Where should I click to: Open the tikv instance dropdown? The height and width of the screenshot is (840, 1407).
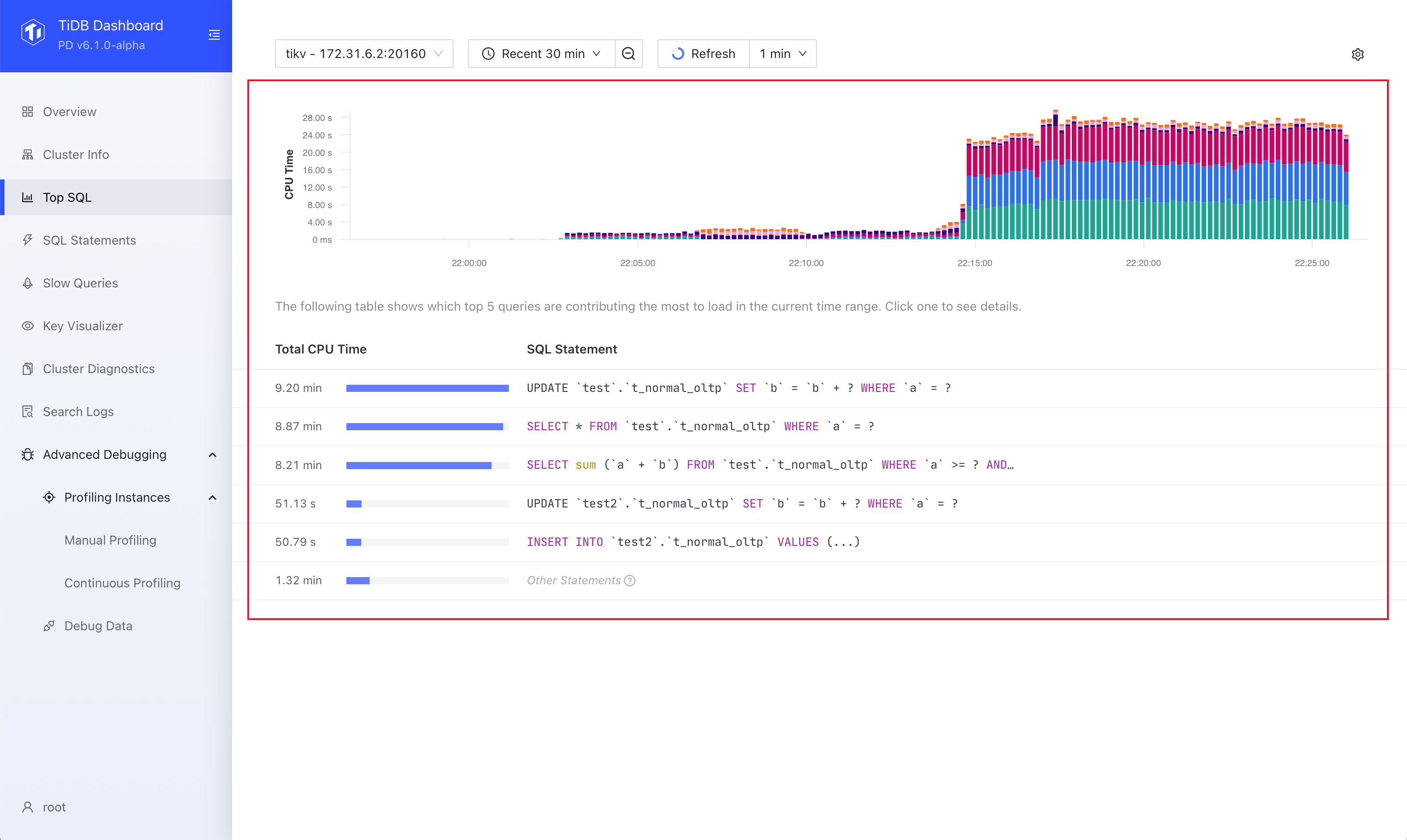point(364,54)
